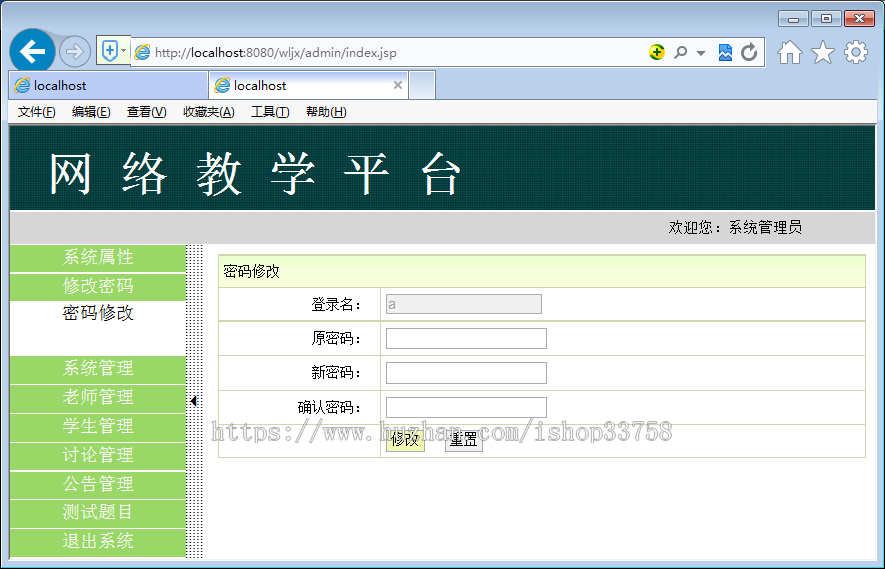Click the 重置 reset button
Image resolution: width=885 pixels, height=569 pixels.
click(x=464, y=440)
